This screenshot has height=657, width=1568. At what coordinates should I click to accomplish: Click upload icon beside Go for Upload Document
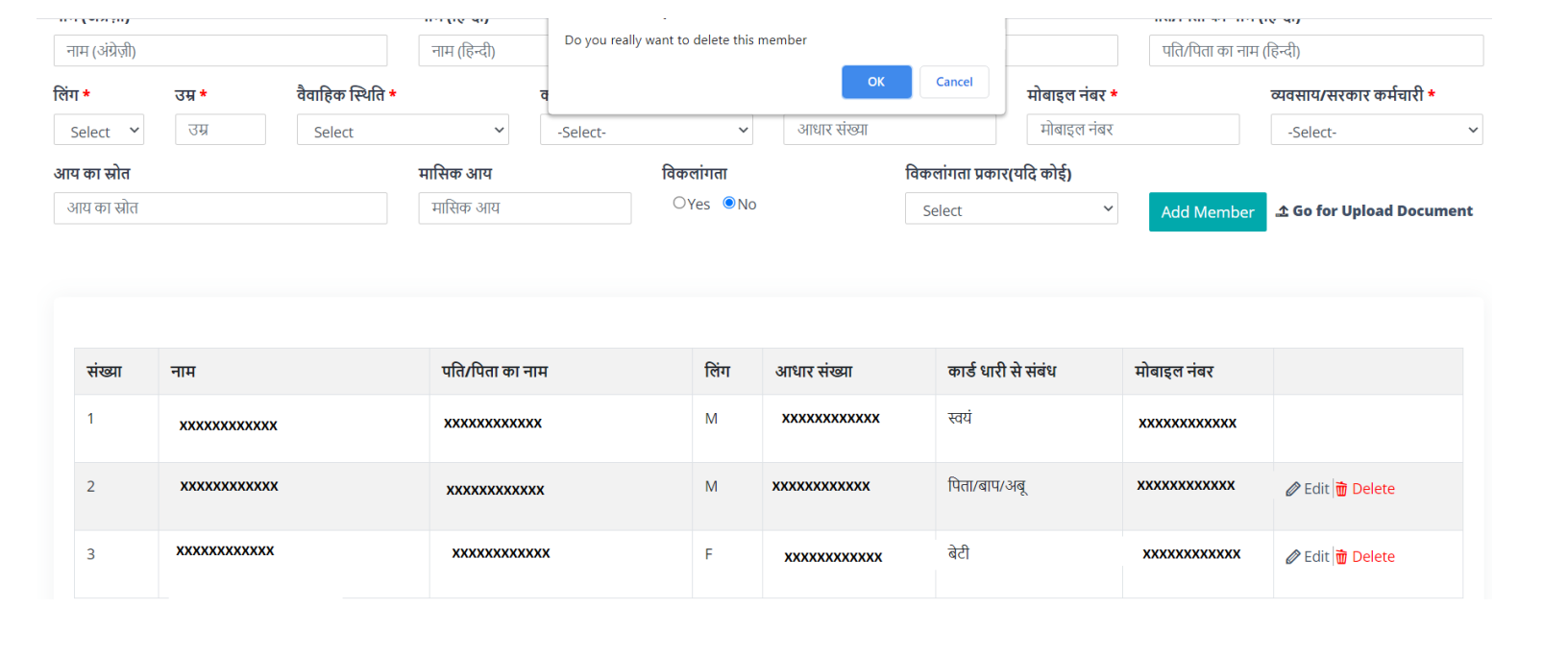point(1282,211)
